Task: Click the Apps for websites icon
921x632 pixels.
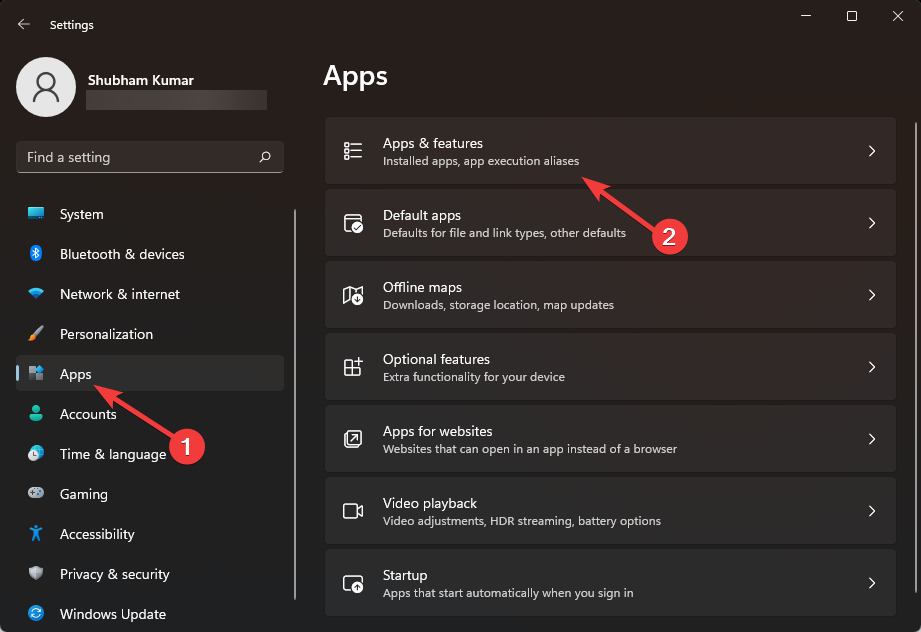Action: [352, 438]
